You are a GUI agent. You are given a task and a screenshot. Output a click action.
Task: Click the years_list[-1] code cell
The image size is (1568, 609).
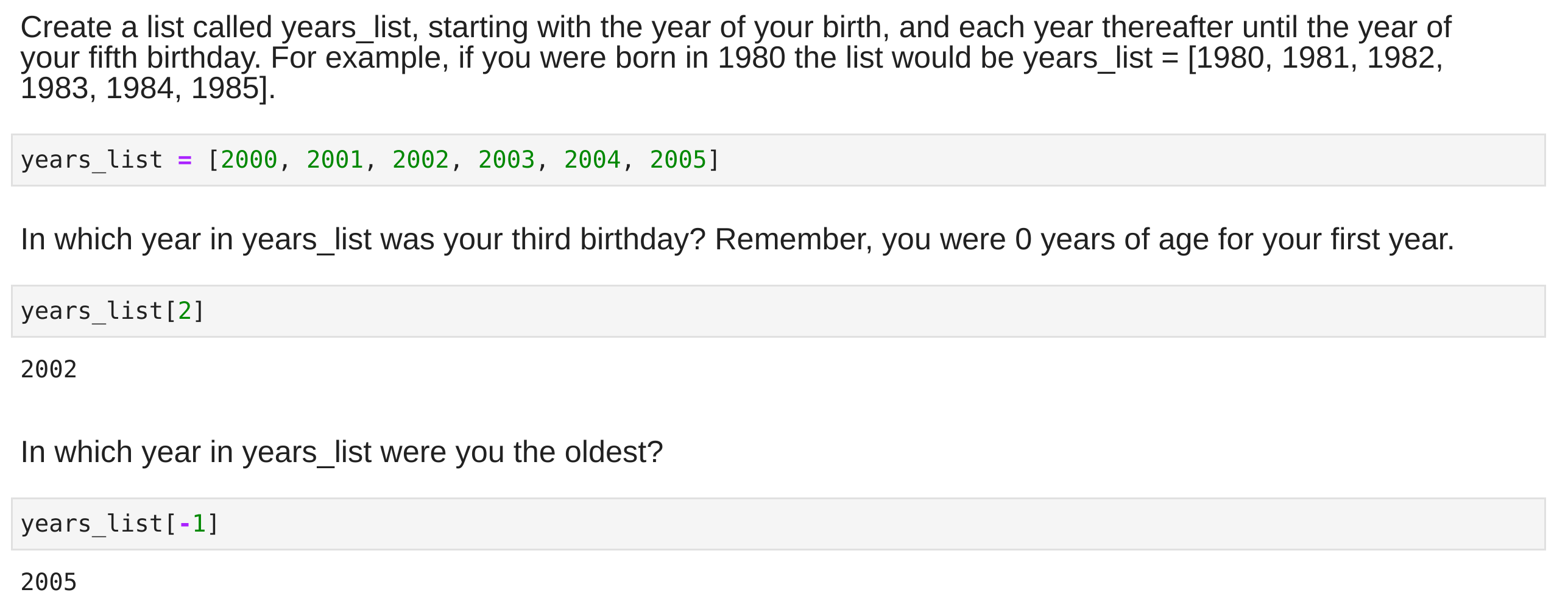[x=853, y=524]
